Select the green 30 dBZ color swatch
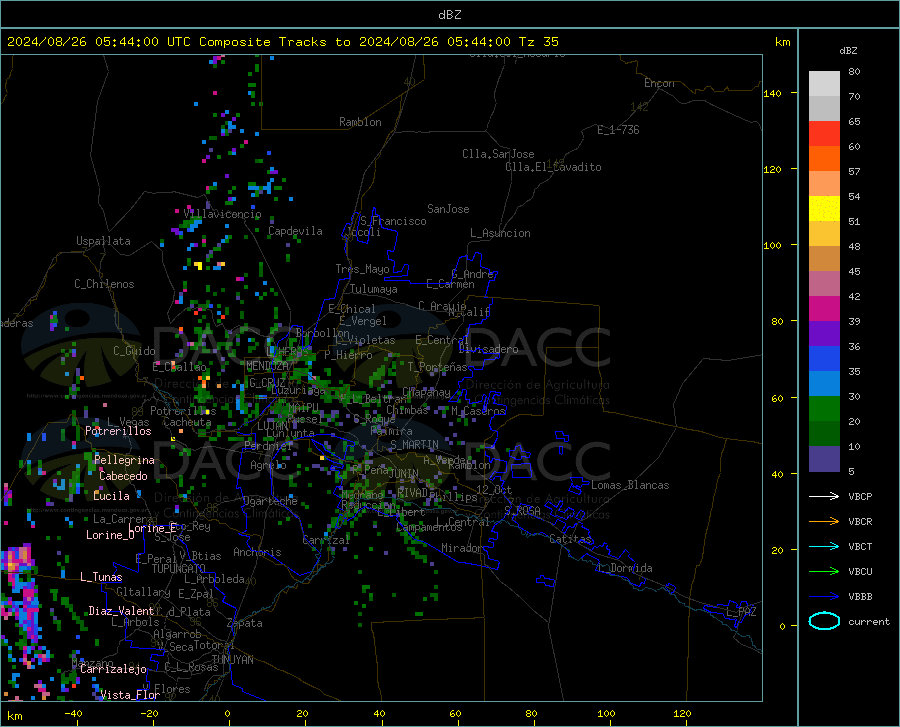Screen dimensions: 900x727 point(824,409)
